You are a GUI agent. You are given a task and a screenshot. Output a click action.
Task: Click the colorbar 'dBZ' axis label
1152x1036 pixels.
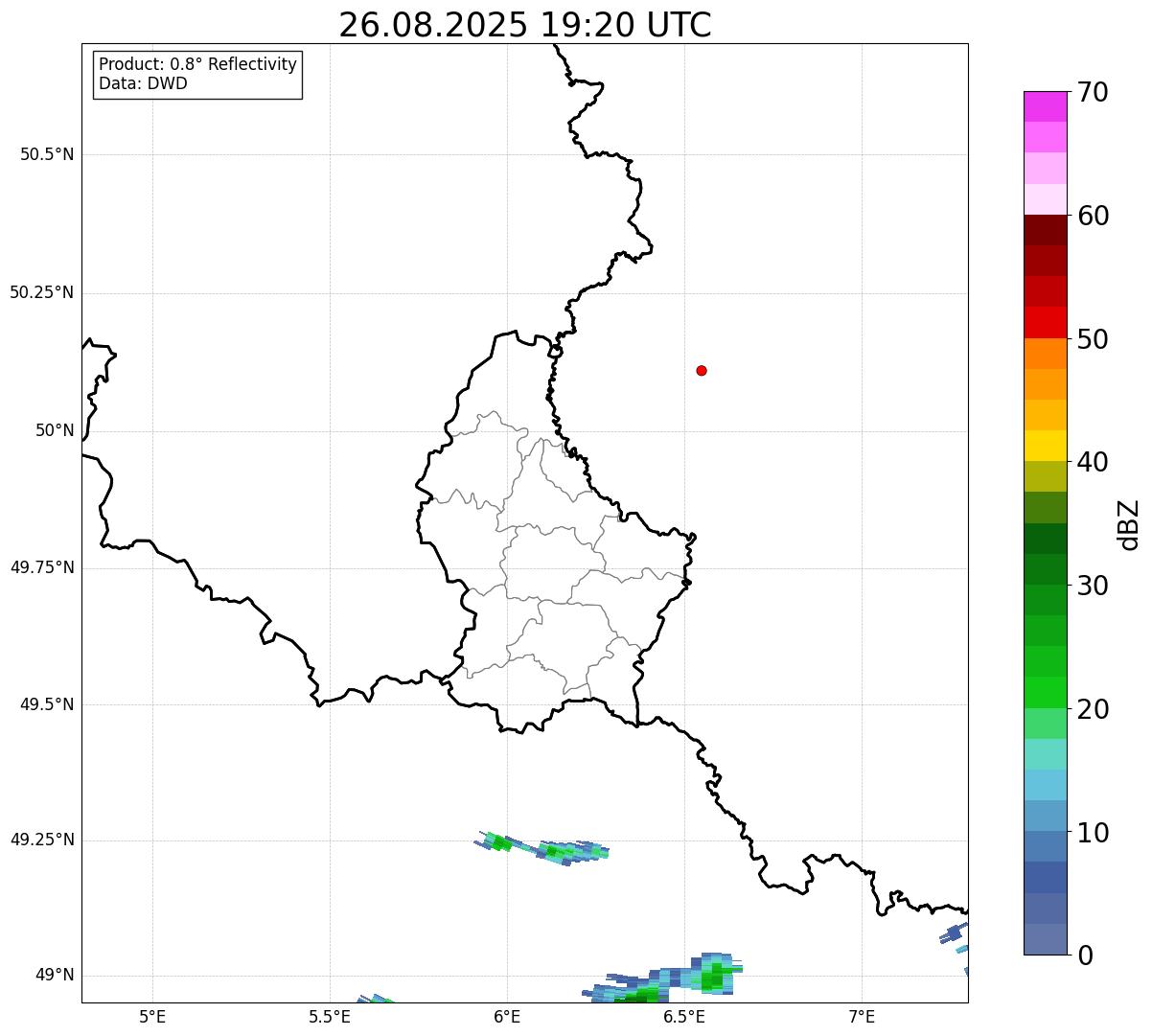pyautogui.click(x=1129, y=524)
